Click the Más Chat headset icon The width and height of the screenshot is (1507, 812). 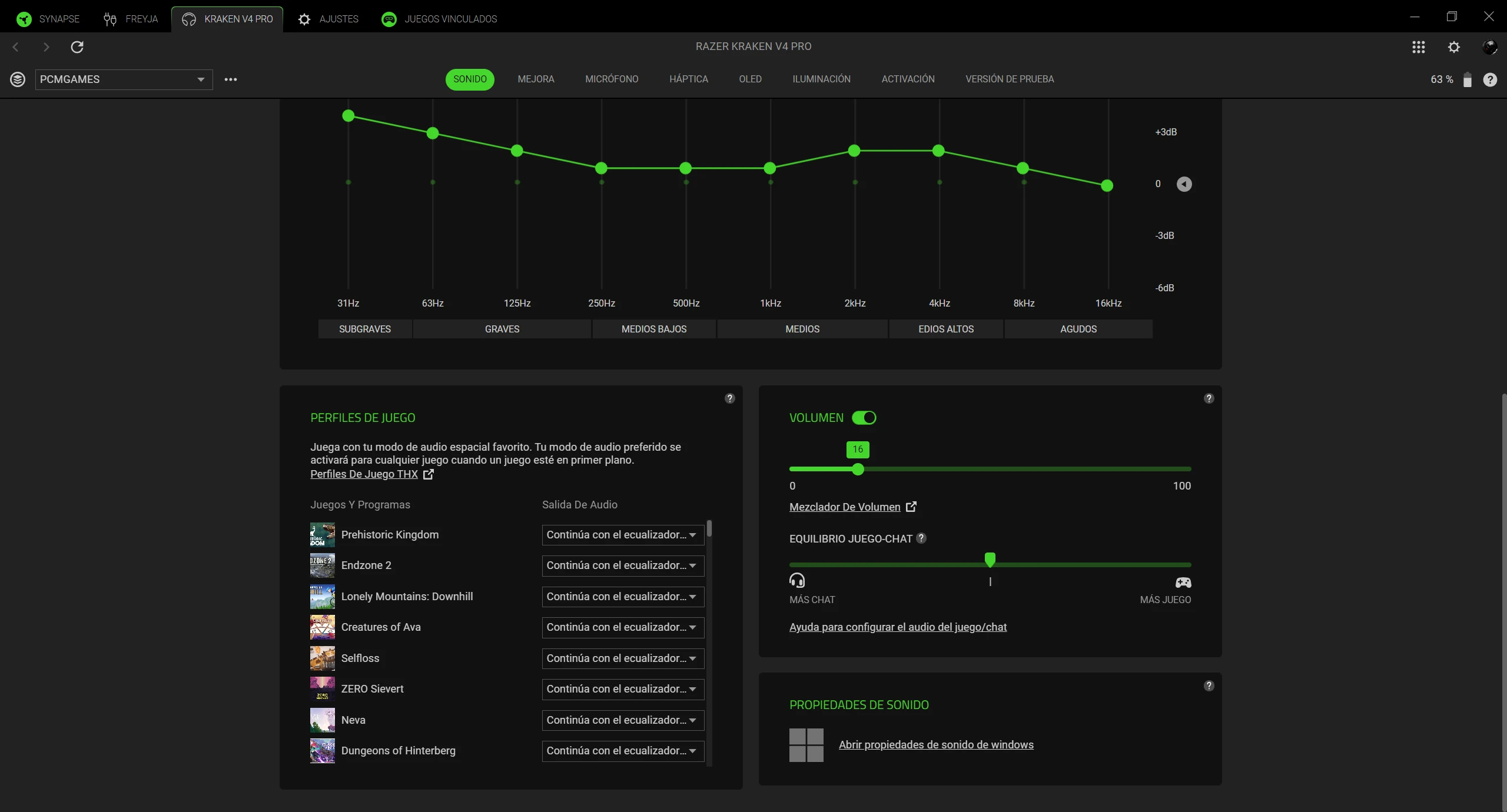797,581
